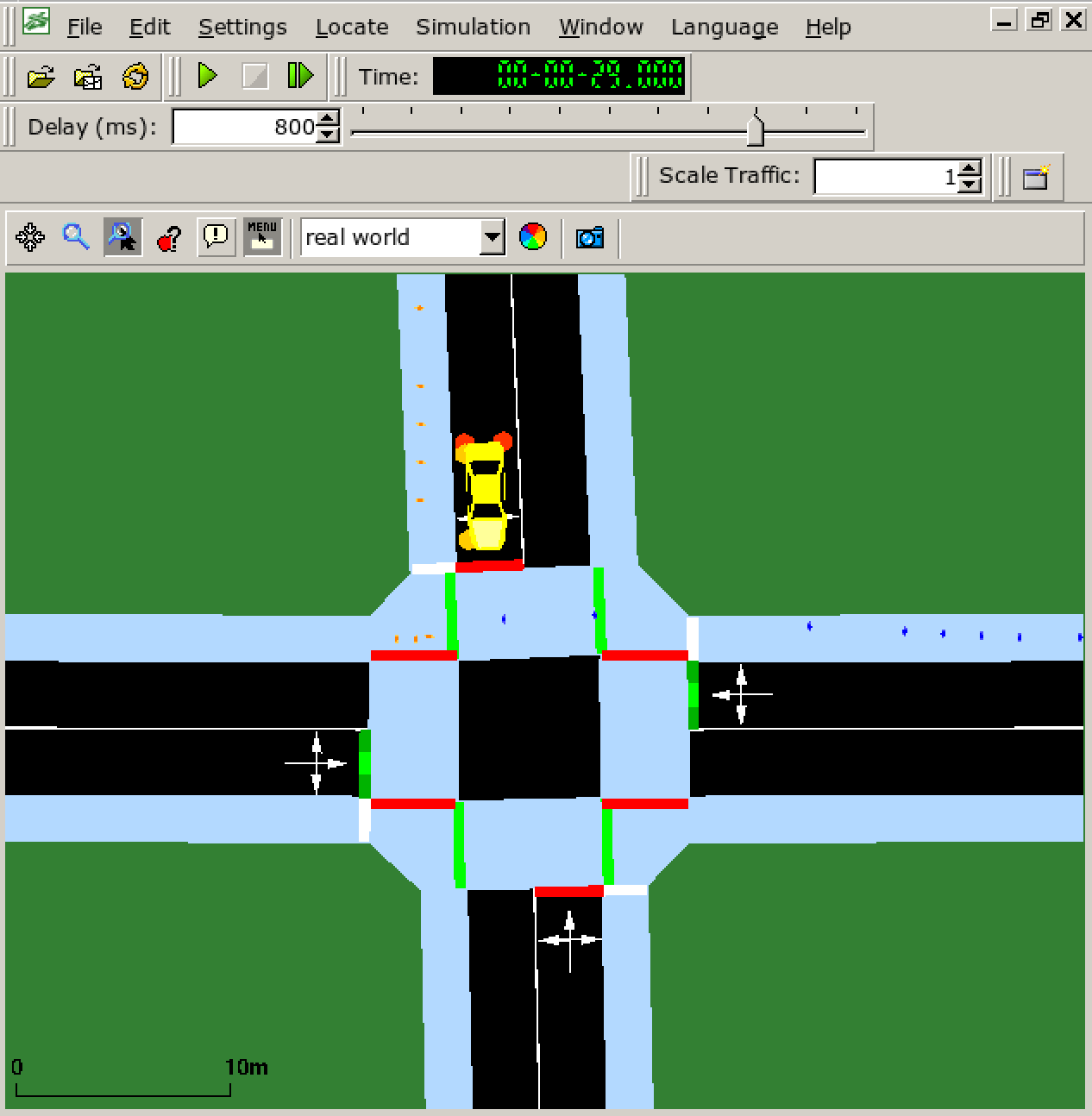The width and height of the screenshot is (1092, 1116).
Task: Click the Reload simulation icon
Action: coord(135,77)
